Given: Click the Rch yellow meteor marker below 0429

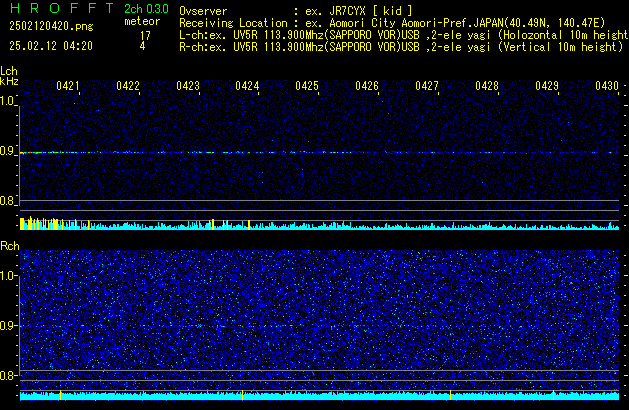Looking at the screenshot, I should (x=554, y=395).
